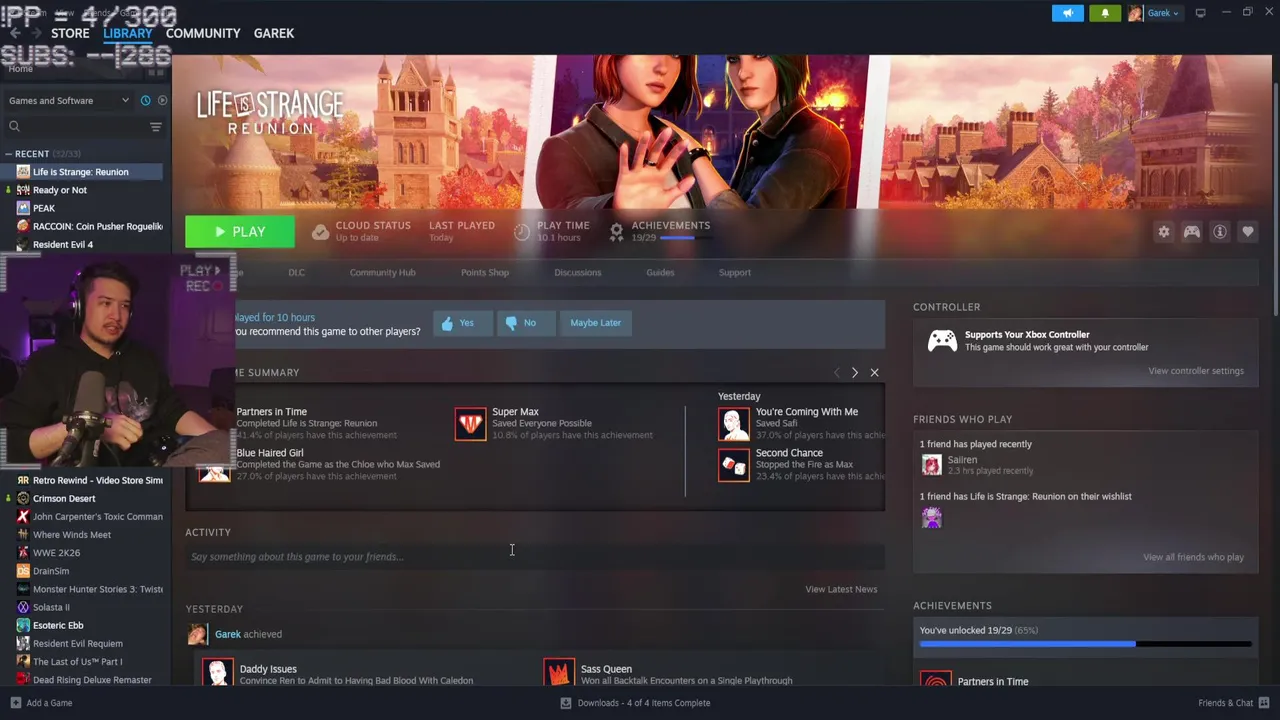Click You're Coming With Me achievement icon

click(x=733, y=423)
